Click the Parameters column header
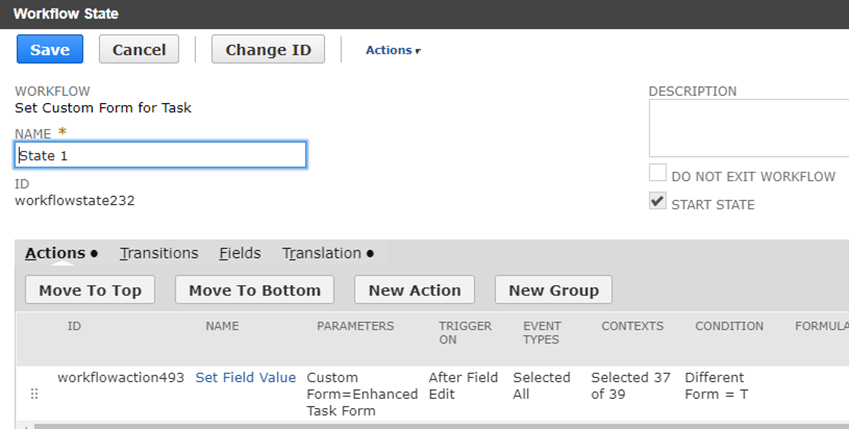Screen dimensions: 849x429 coord(355,326)
